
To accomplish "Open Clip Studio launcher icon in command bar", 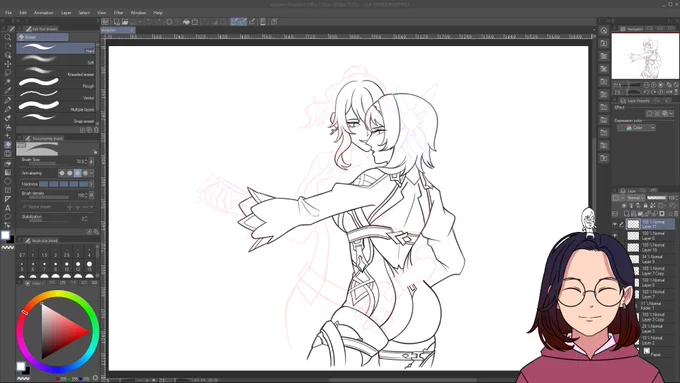I will [105, 22].
